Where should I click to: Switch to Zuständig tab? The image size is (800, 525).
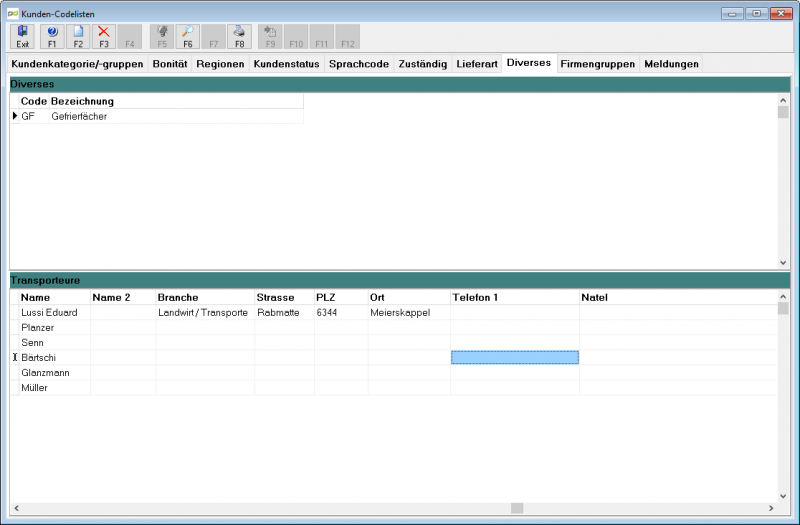pos(422,64)
